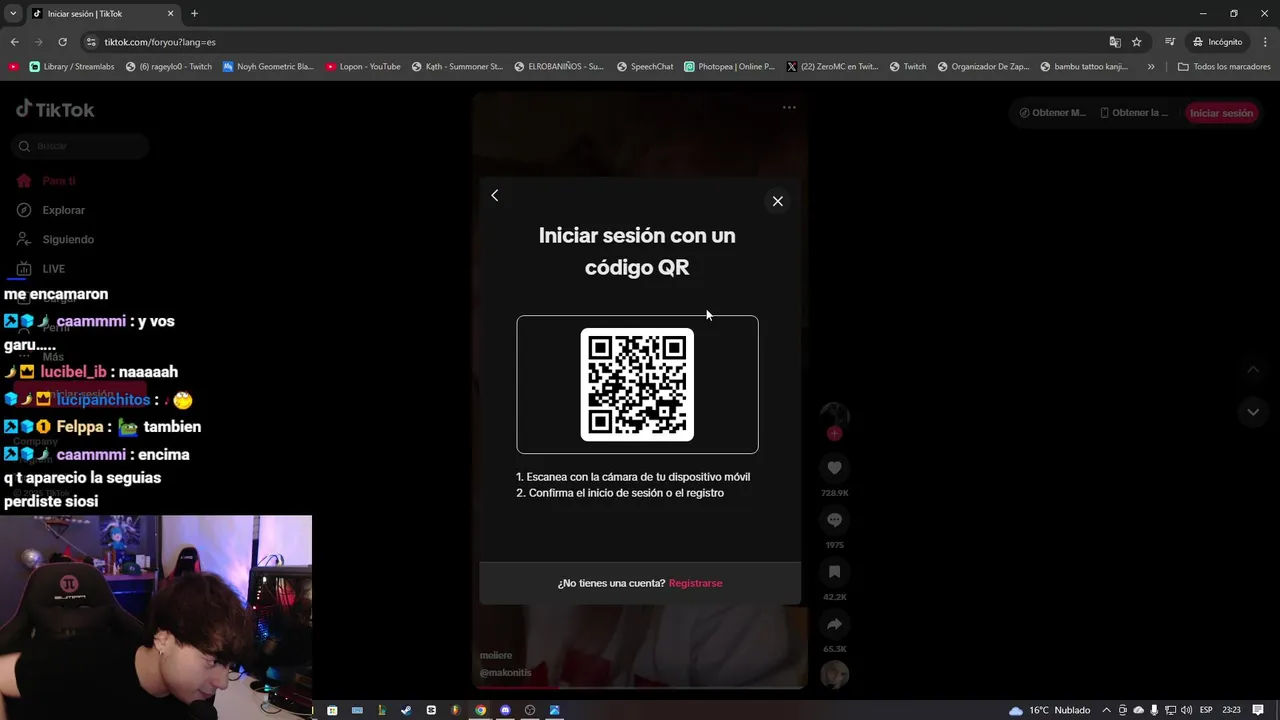Click the Obtener M... button
This screenshot has width=1280, height=720.
coord(1052,113)
